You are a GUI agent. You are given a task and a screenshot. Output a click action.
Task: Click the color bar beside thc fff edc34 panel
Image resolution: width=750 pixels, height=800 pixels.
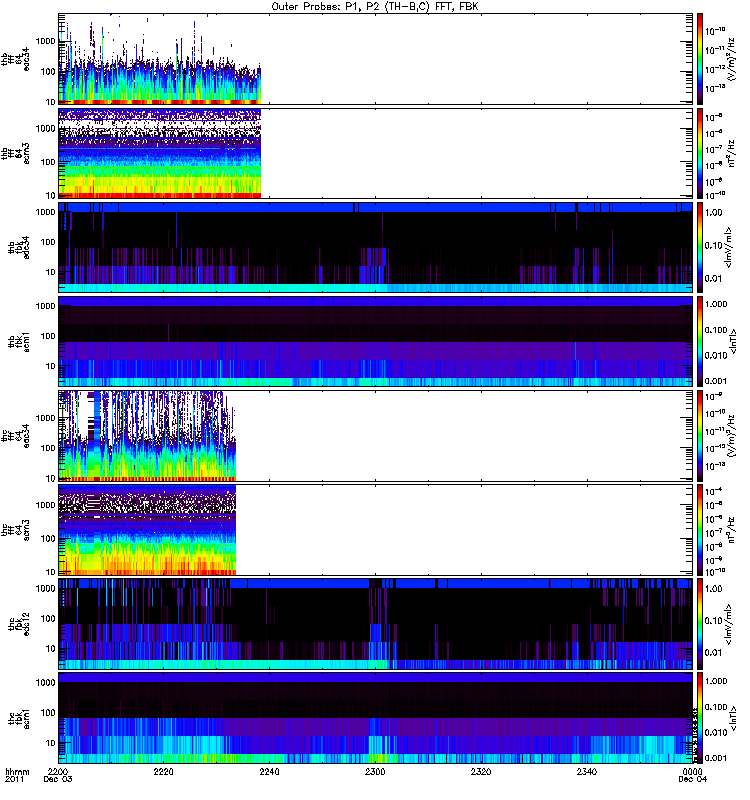[x=700, y=436]
